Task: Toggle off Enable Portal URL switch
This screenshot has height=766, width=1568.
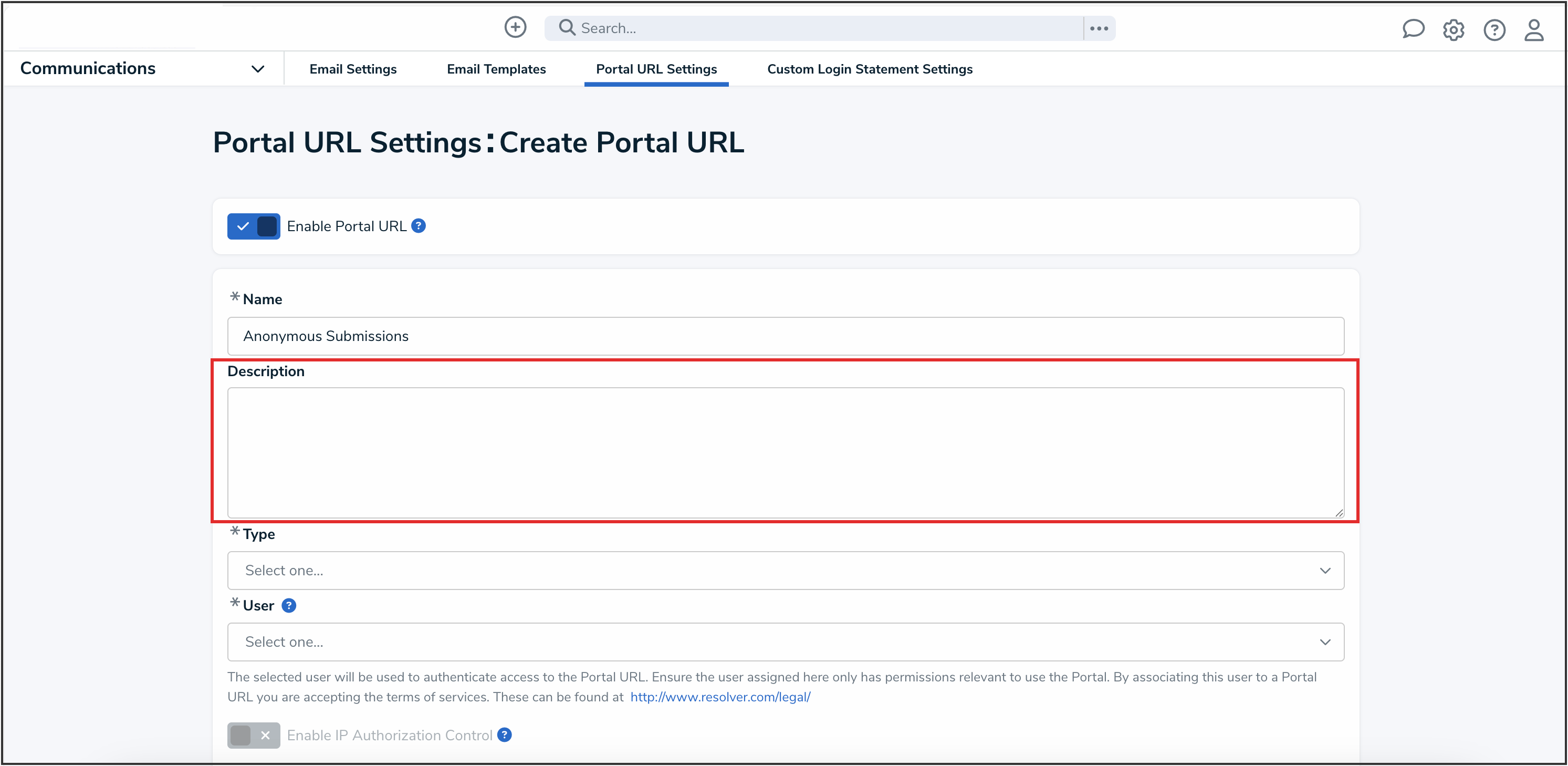Action: (x=253, y=226)
